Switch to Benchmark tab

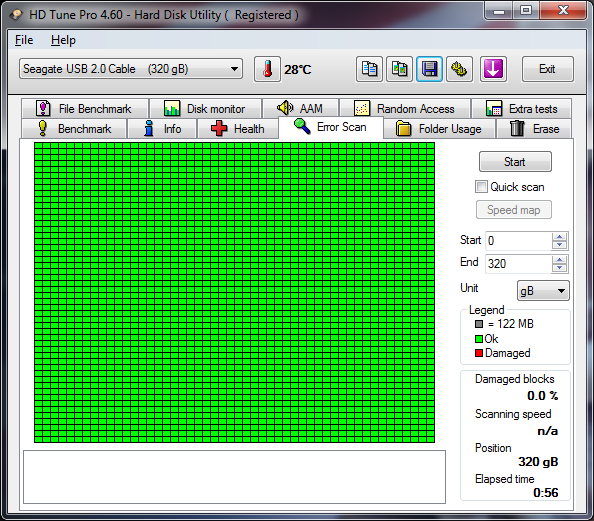74,129
